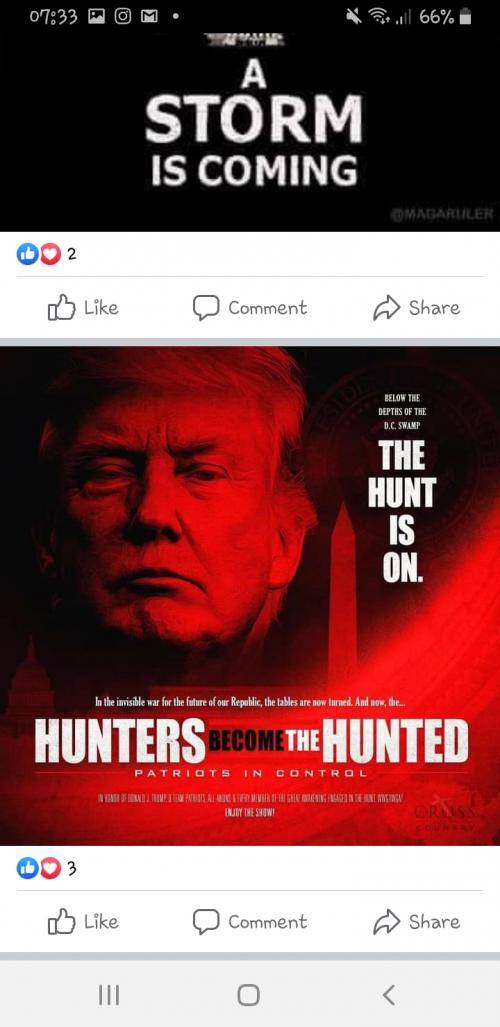Tap the battery indicator showing 66%

pyautogui.click(x=446, y=17)
